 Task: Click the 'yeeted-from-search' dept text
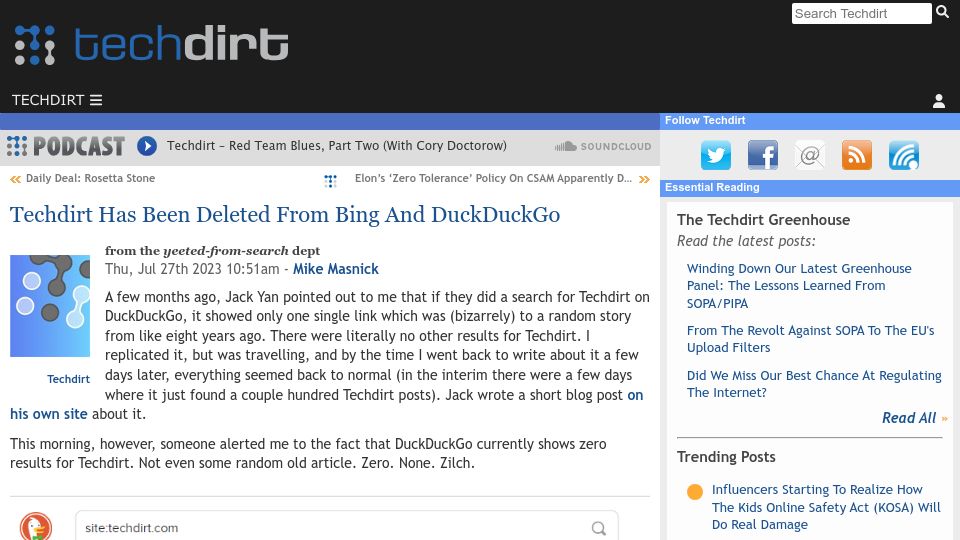coord(225,251)
